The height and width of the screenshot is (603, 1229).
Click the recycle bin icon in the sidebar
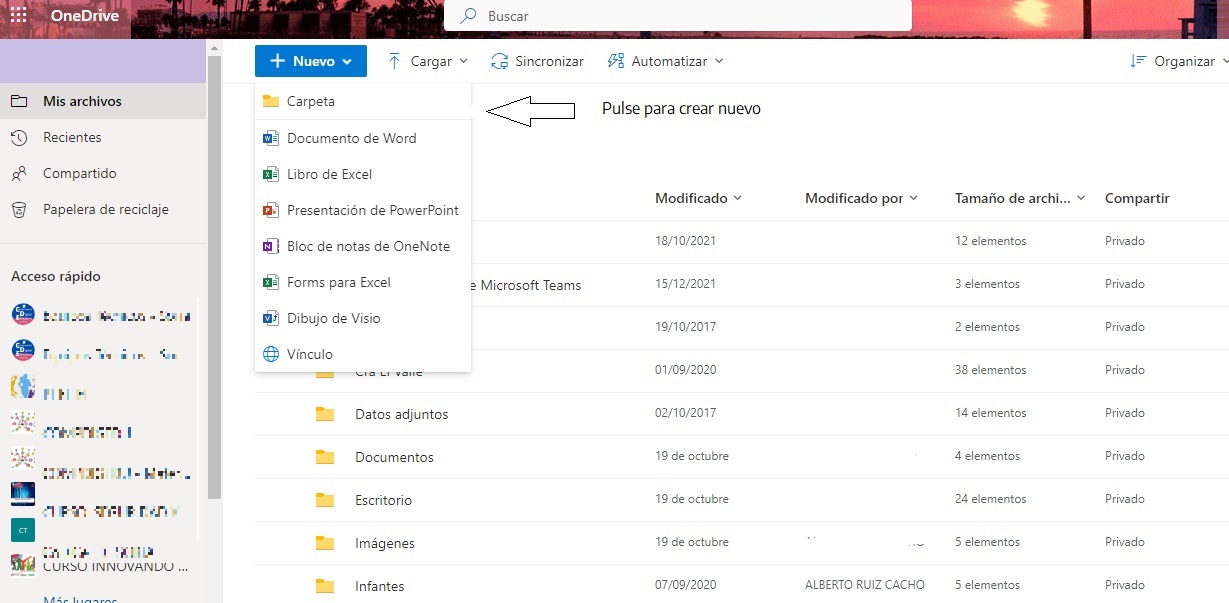click(18, 209)
